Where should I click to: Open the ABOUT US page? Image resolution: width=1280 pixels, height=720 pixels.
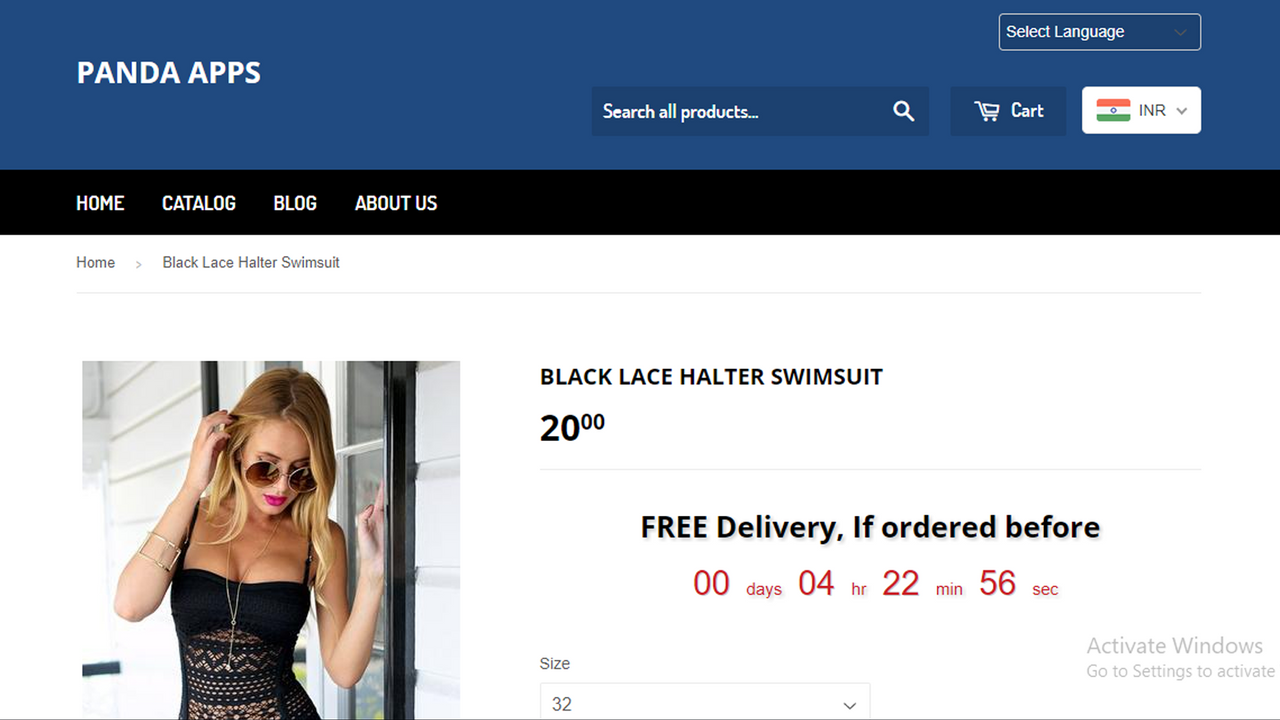pos(396,203)
